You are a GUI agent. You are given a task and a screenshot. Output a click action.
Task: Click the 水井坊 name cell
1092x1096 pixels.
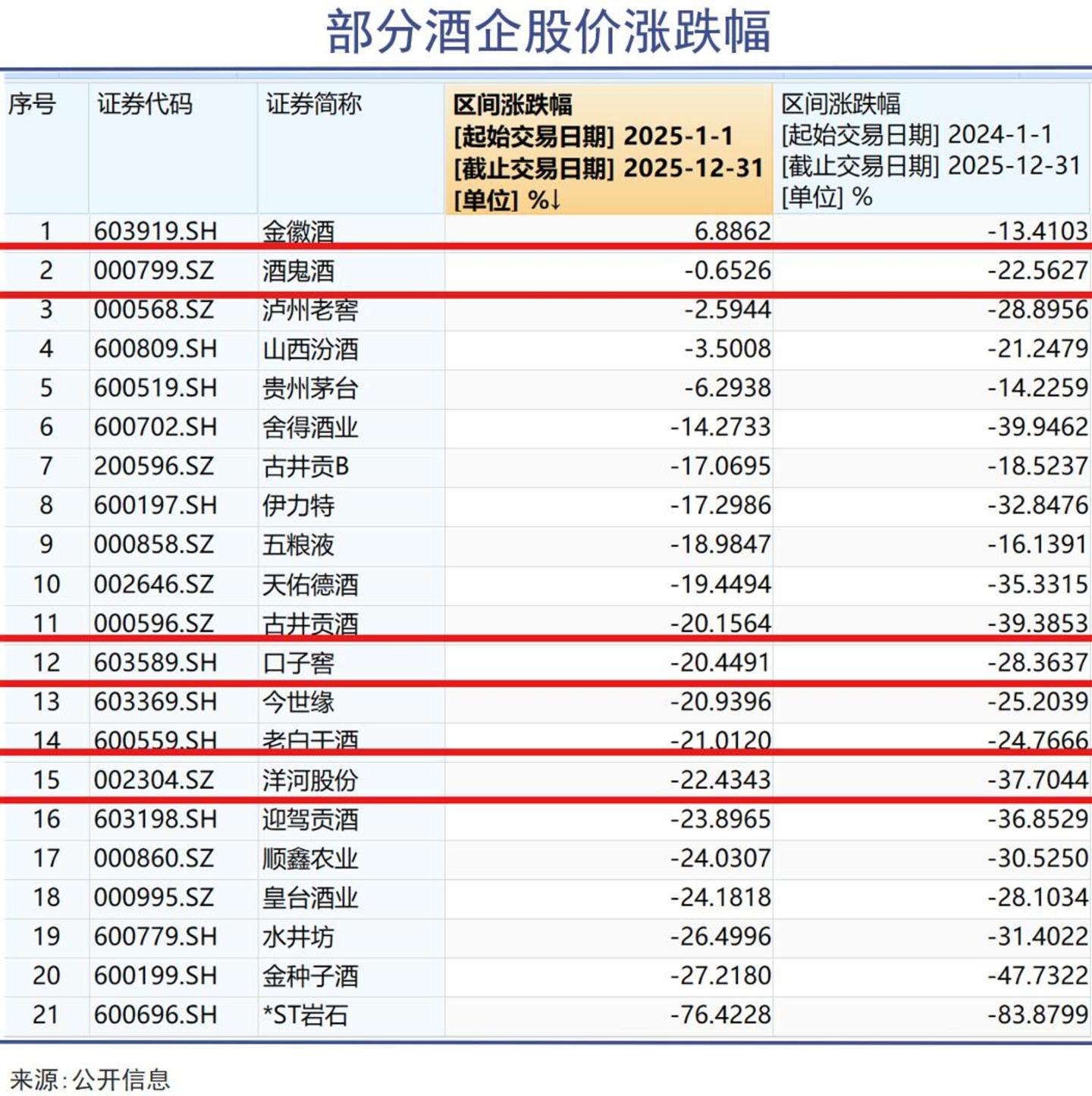click(298, 937)
